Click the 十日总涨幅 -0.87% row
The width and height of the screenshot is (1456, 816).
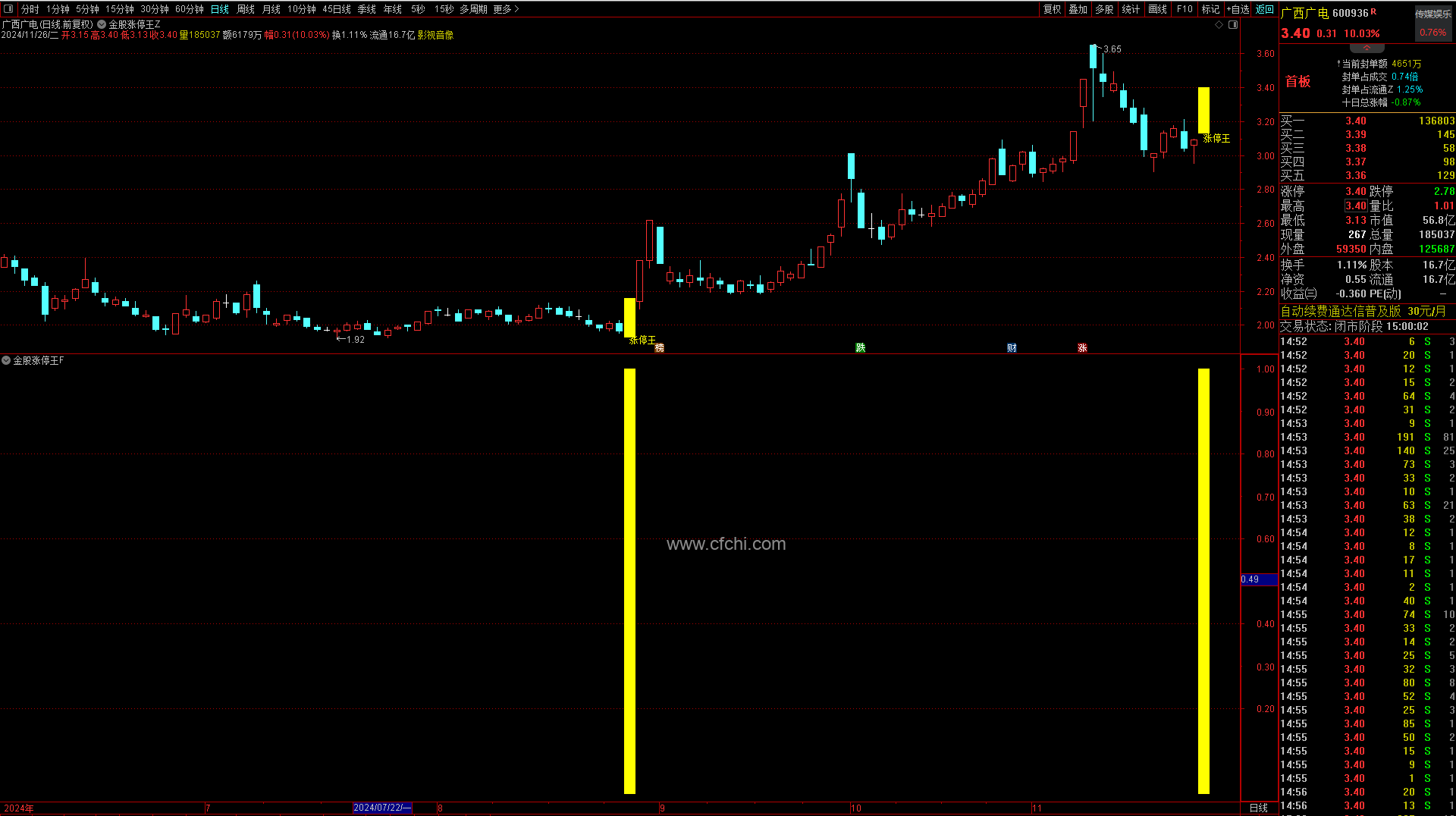tap(1382, 102)
